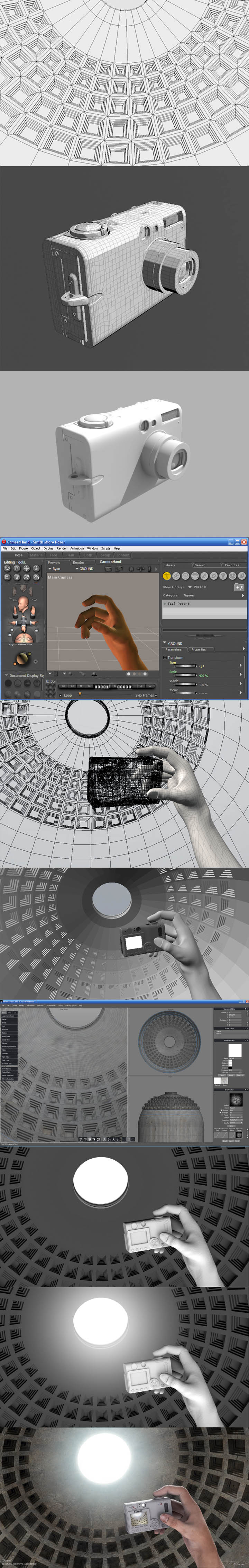
Task: Open the xScale parameter options arrow
Action: tap(241, 684)
